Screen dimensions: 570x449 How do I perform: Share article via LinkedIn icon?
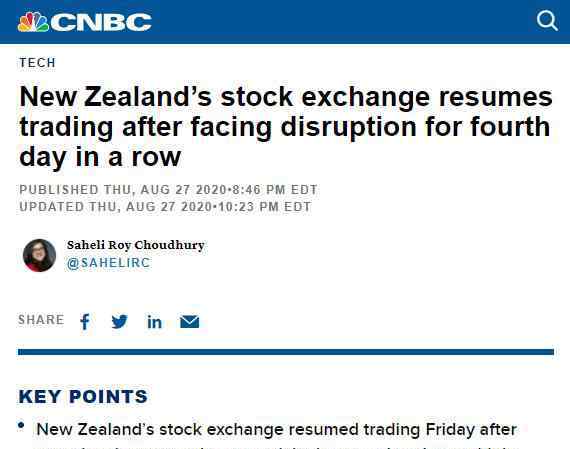coord(154,322)
